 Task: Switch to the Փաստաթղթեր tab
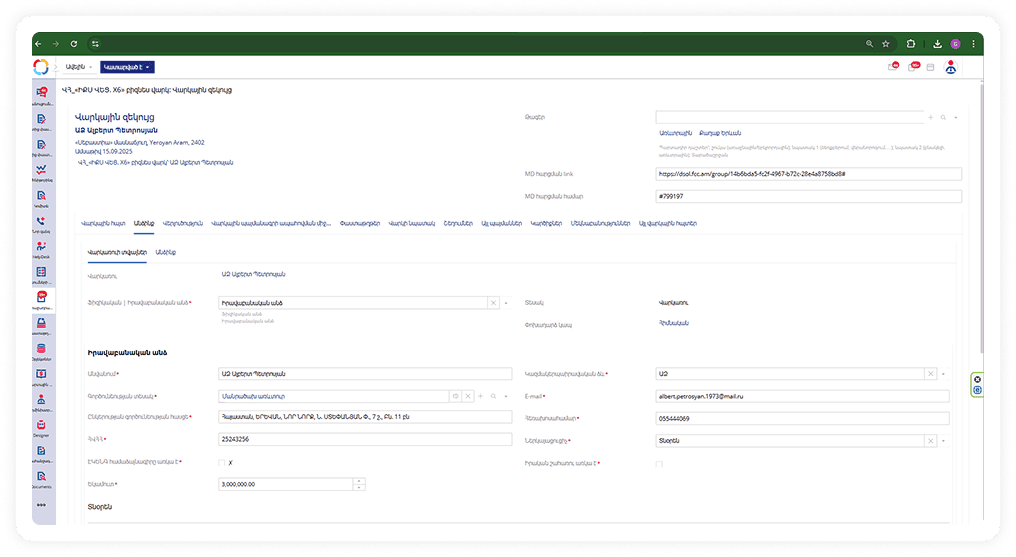pyautogui.click(x=360, y=222)
